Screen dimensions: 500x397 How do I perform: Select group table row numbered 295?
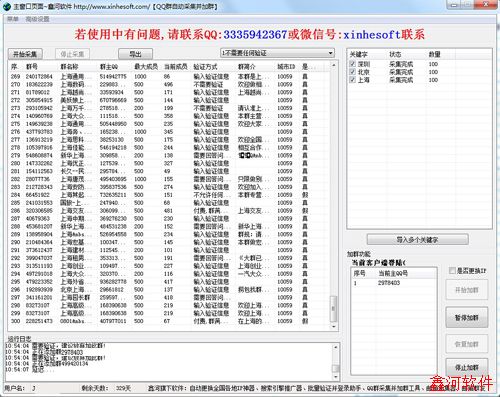(169, 282)
